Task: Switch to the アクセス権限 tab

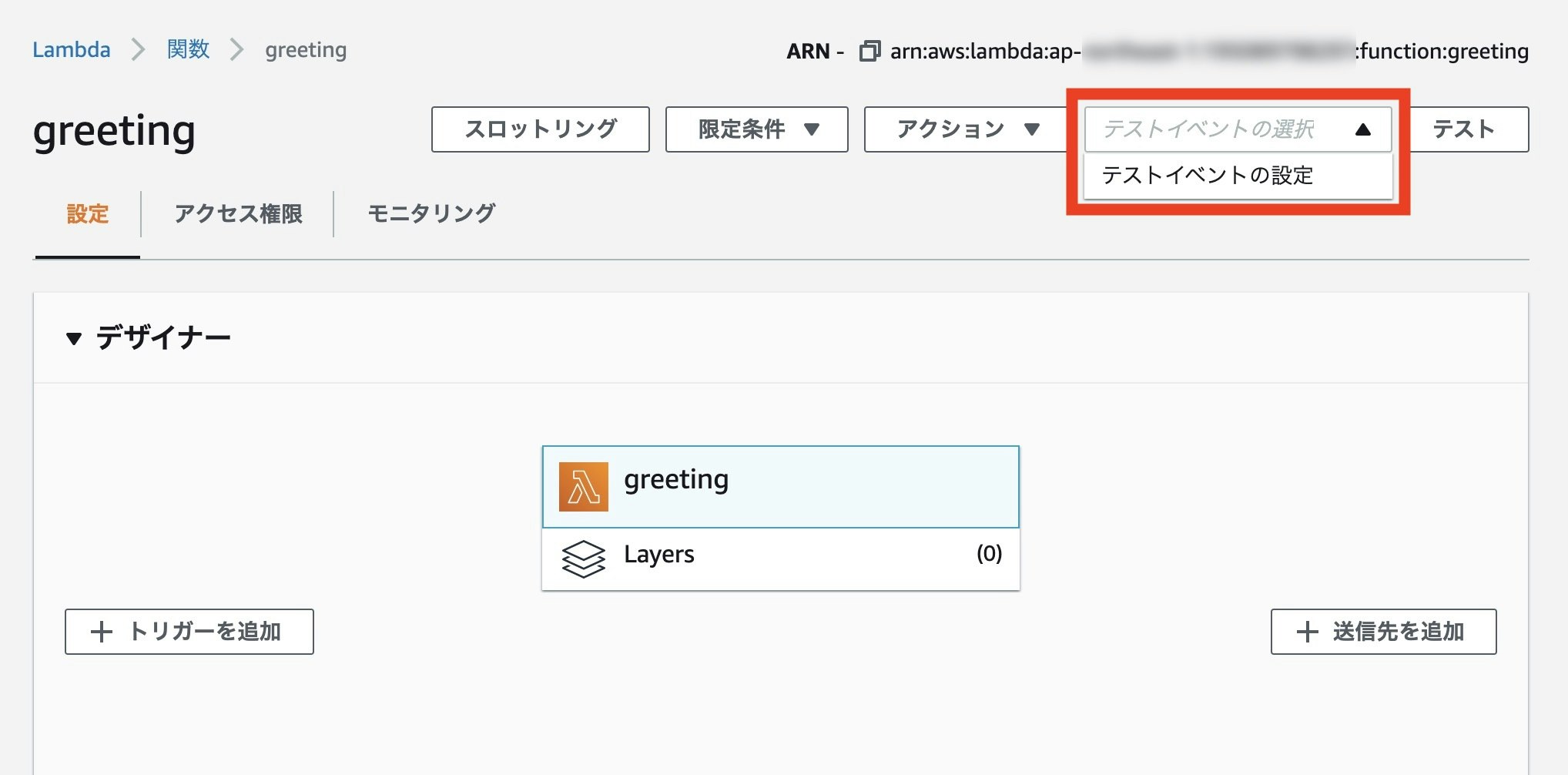Action: 238,214
